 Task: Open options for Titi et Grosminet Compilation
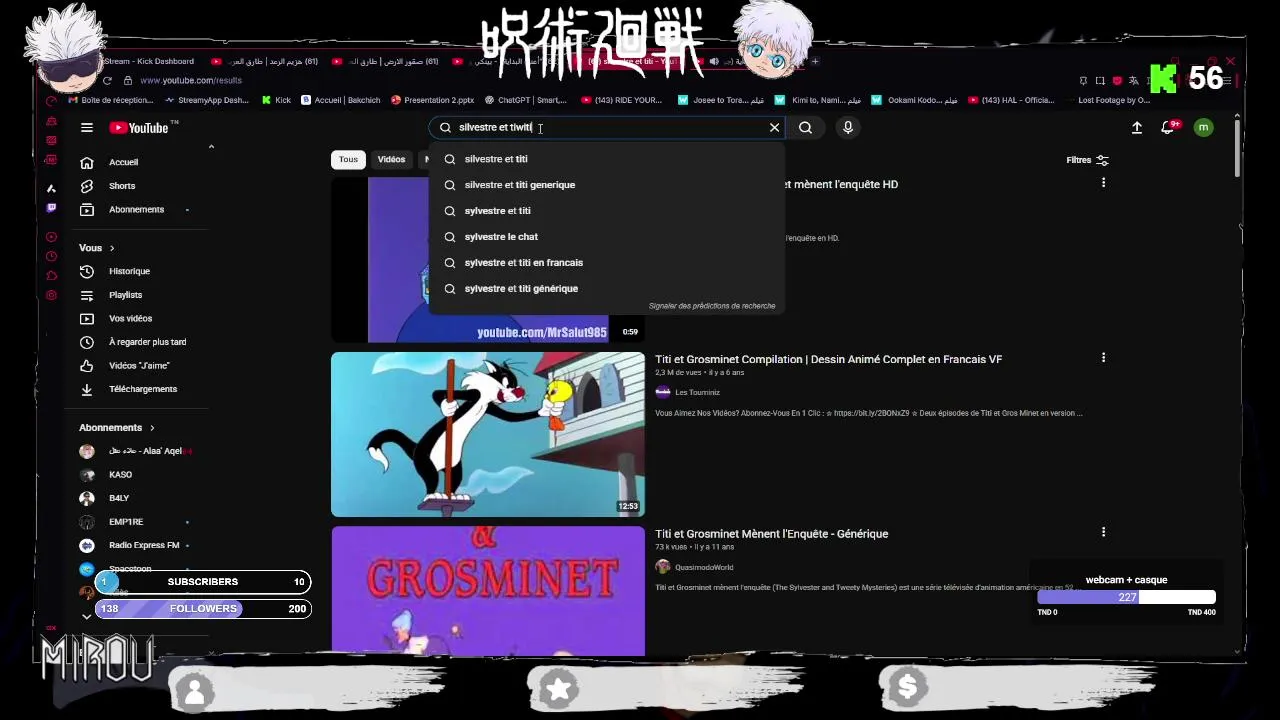pos(1103,358)
